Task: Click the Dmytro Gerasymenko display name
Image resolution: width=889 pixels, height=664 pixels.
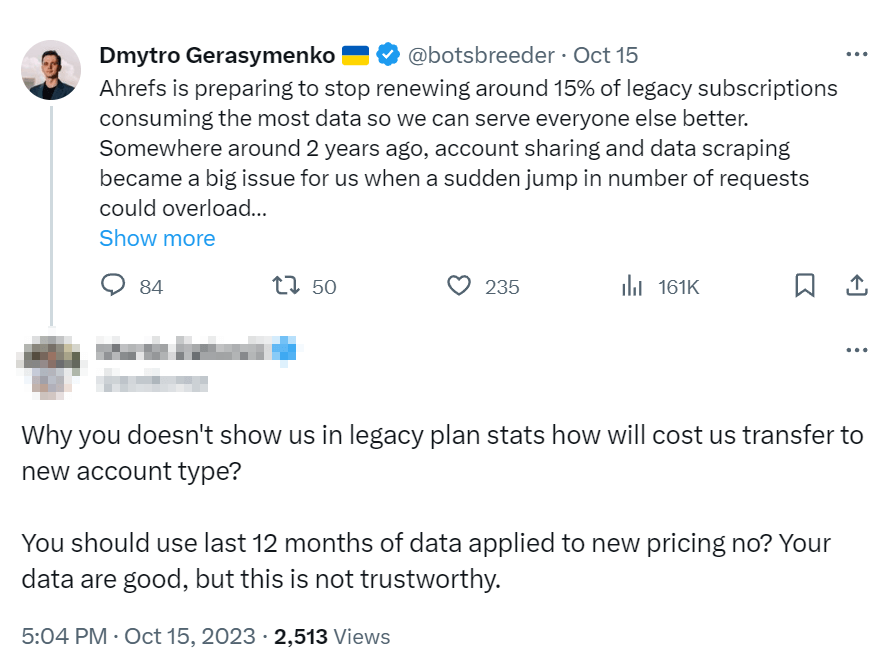Action: tap(217, 55)
